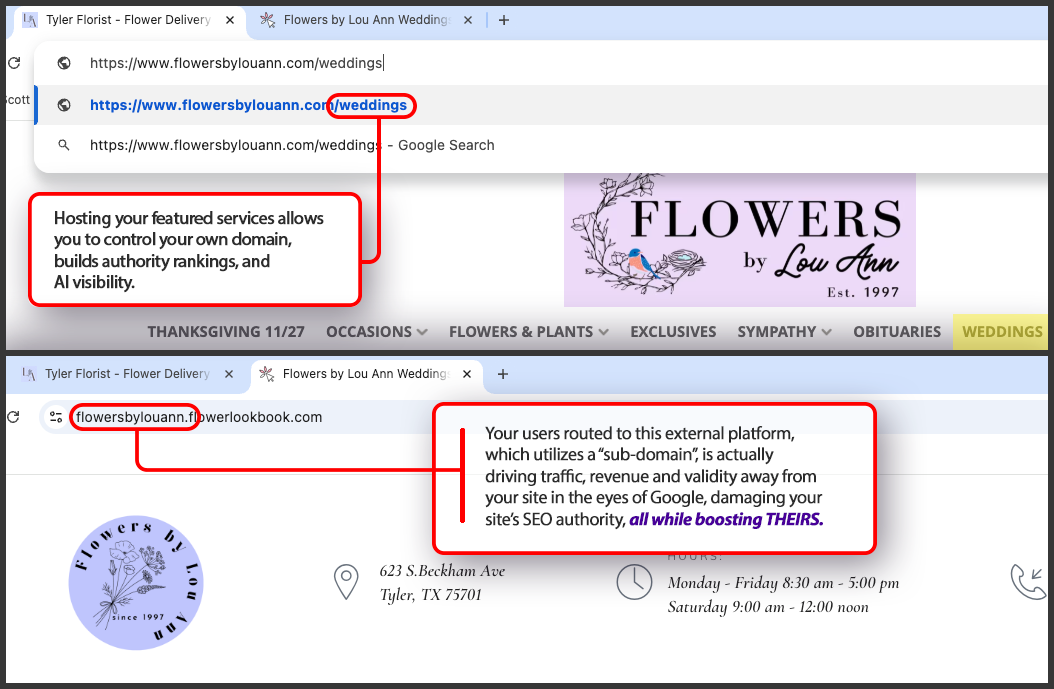Open a new tab in top browser
This screenshot has width=1054, height=689.
click(x=503, y=20)
